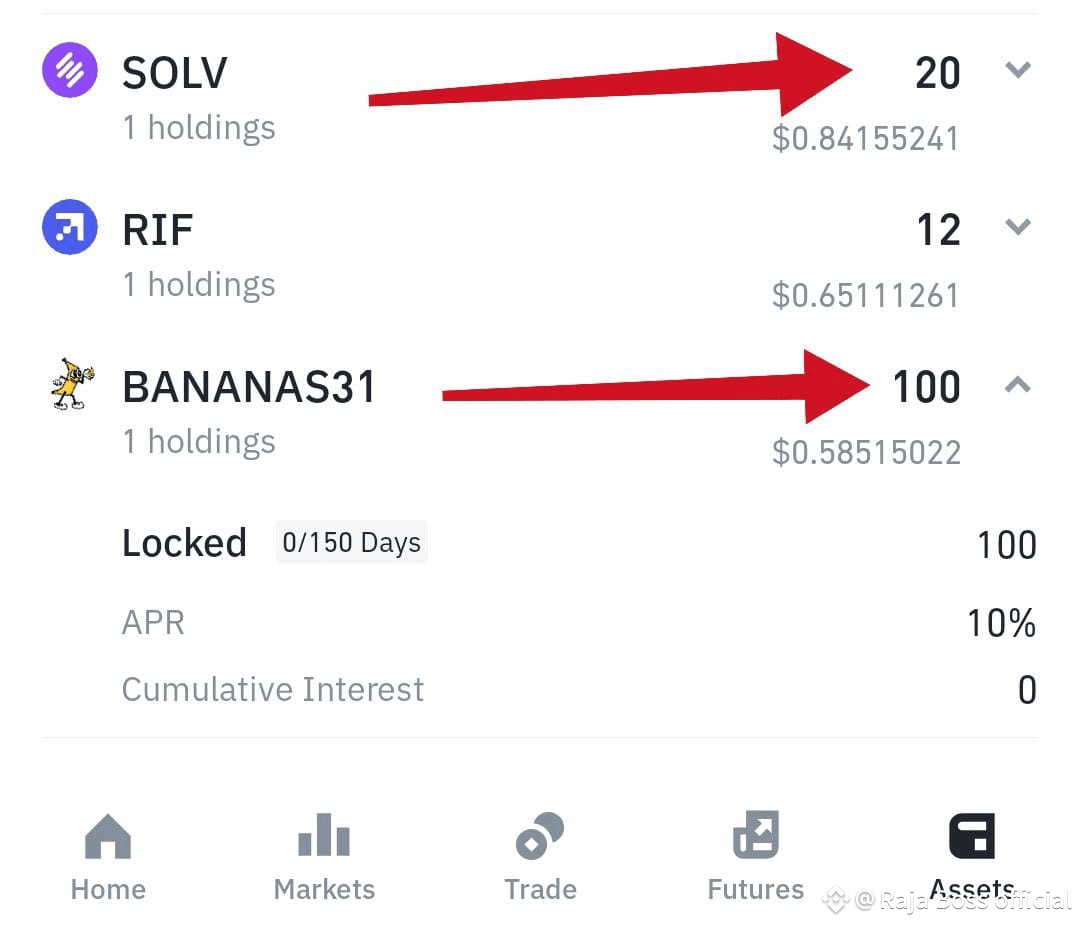Select the $0.58515022 price of BANANAS31

(x=866, y=451)
